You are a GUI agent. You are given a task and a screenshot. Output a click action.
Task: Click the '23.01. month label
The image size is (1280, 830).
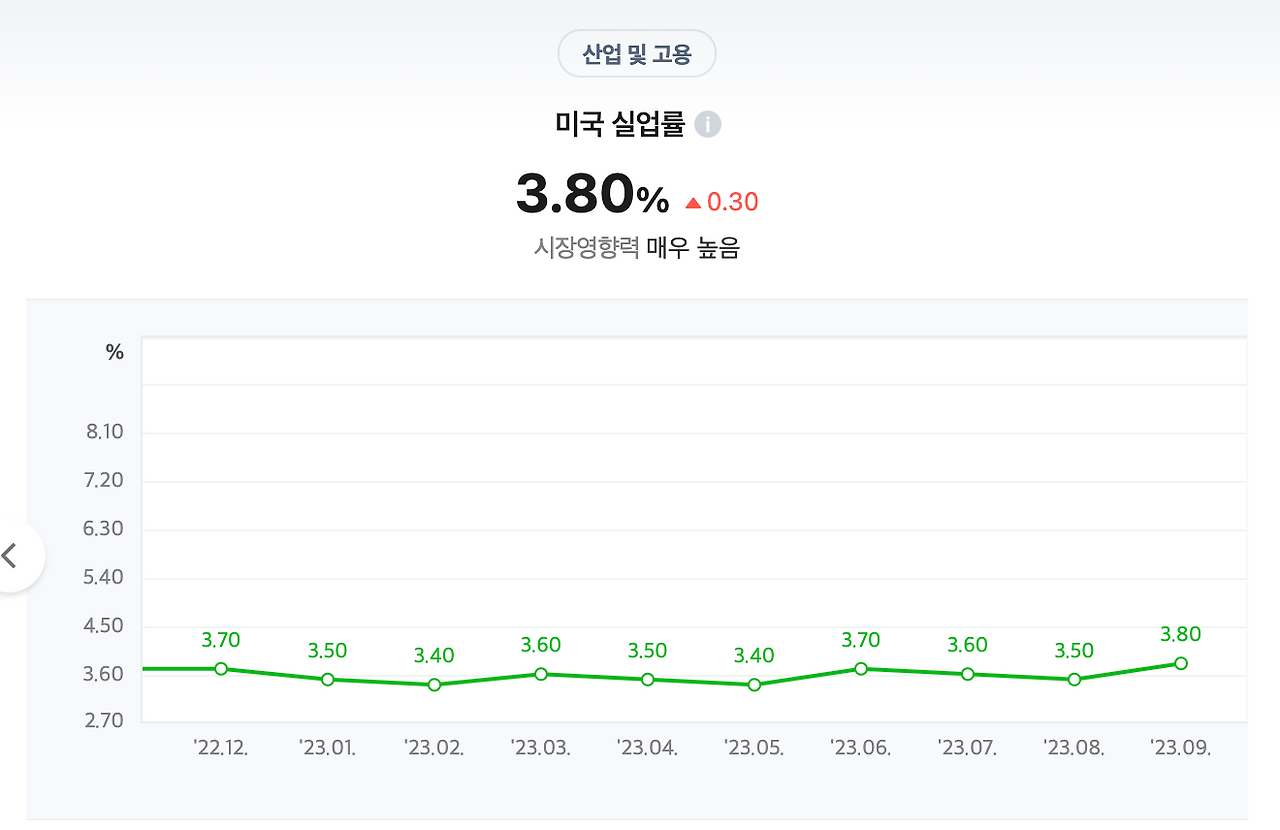pos(327,747)
